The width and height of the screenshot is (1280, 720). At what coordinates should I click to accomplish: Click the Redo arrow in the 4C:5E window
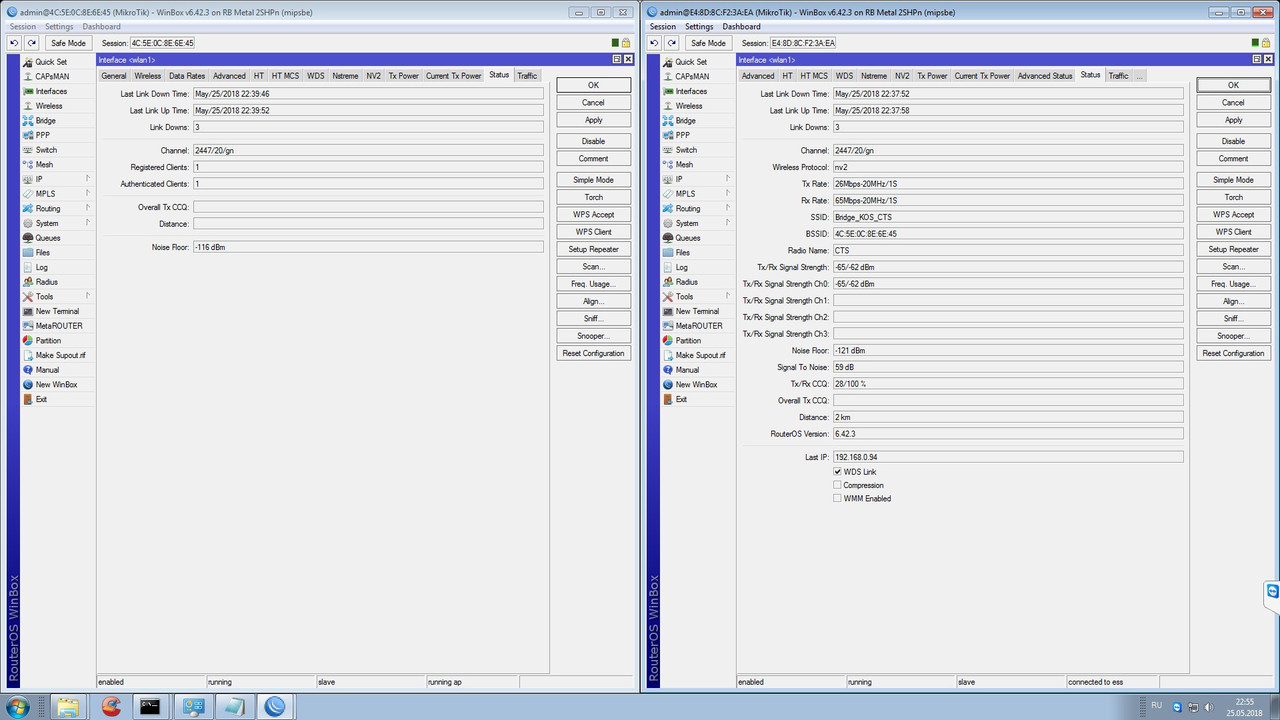pos(32,43)
